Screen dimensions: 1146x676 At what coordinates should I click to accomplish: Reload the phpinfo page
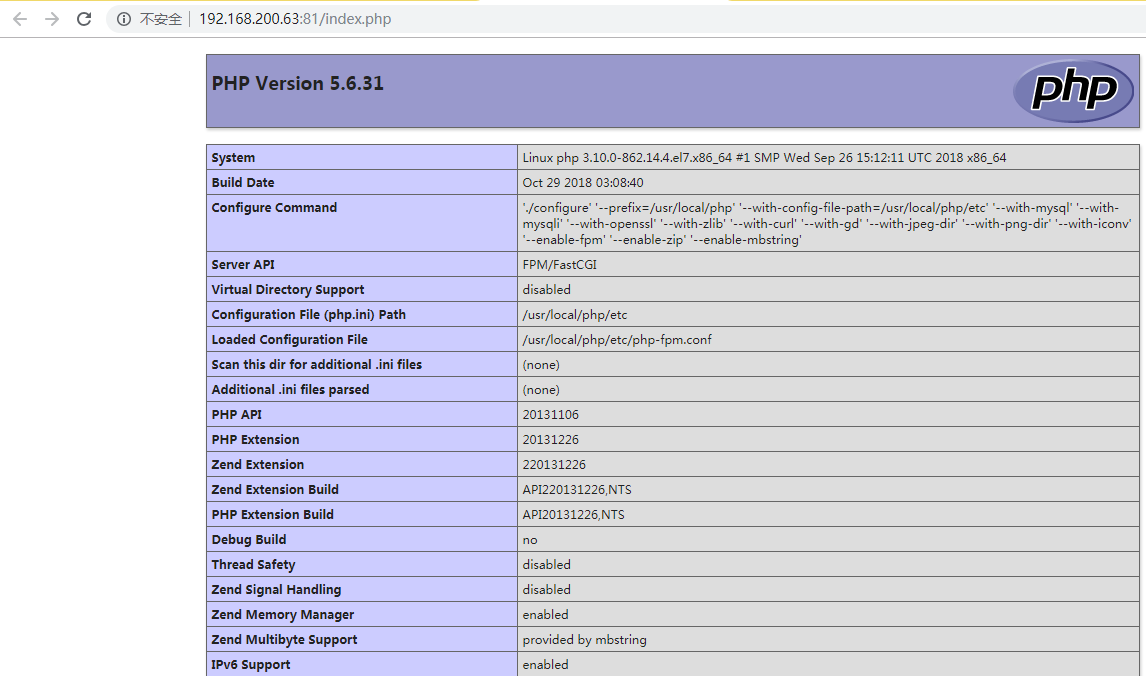coord(84,19)
